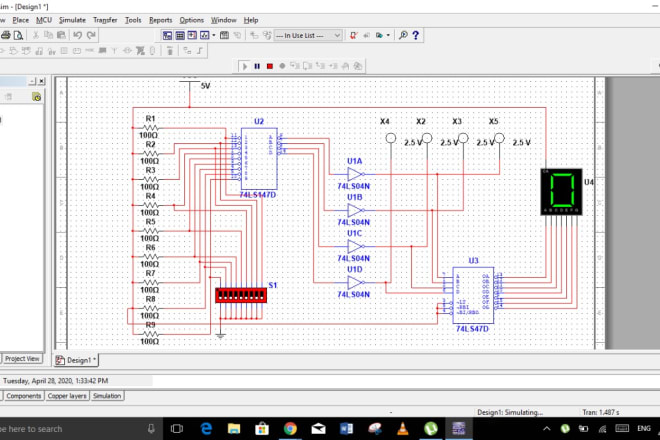Select the 74LS47D decoder U3

coord(473,295)
